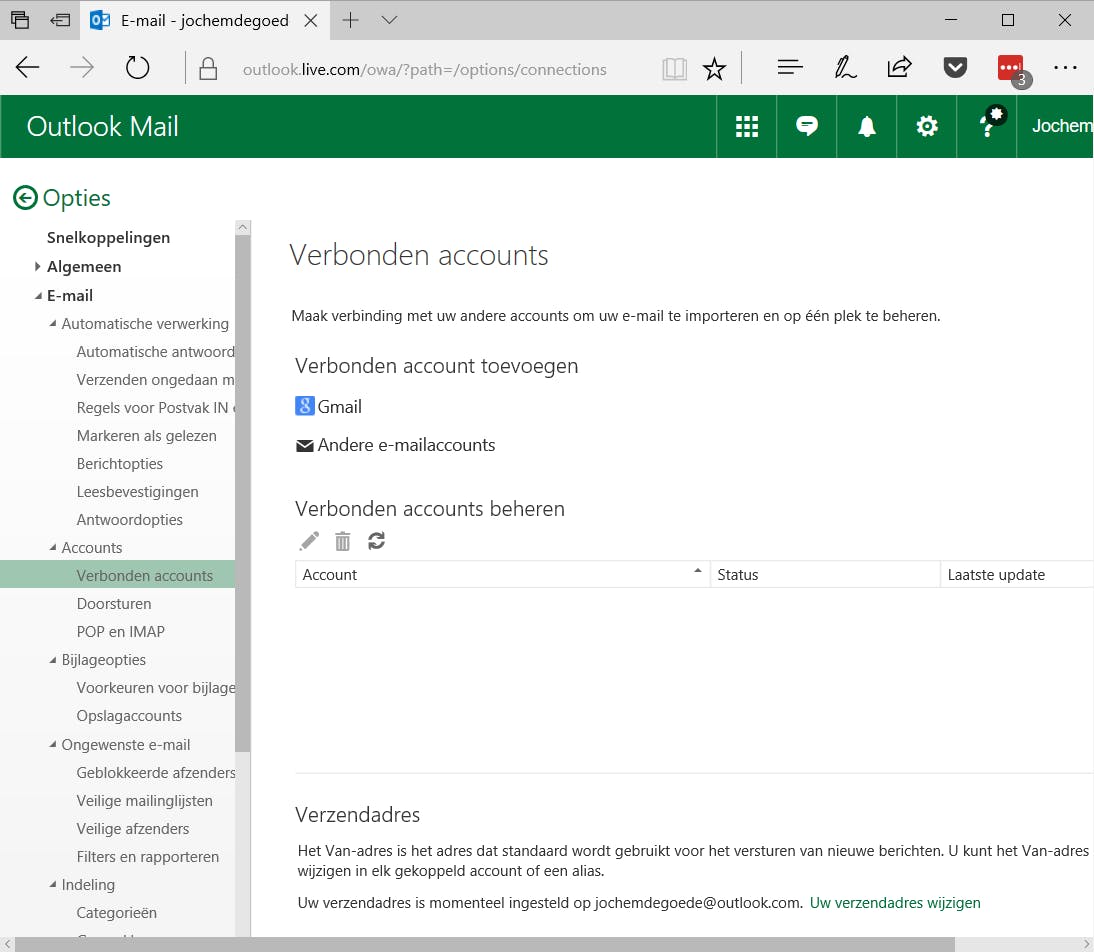The height and width of the screenshot is (952, 1094).
Task: Open Berichtopties settings
Action: pyautogui.click(x=119, y=463)
